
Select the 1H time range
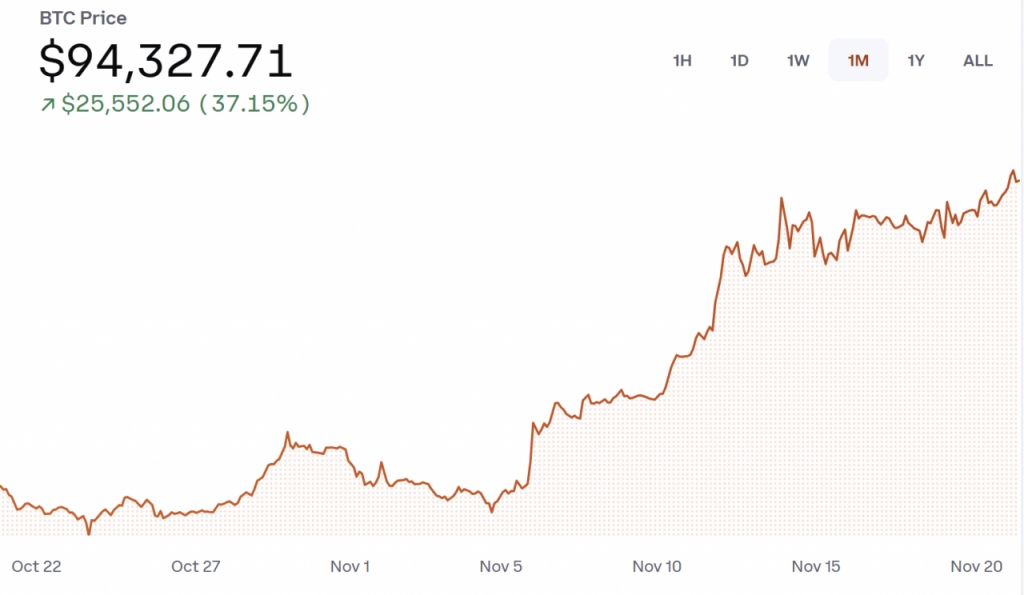[x=682, y=61]
